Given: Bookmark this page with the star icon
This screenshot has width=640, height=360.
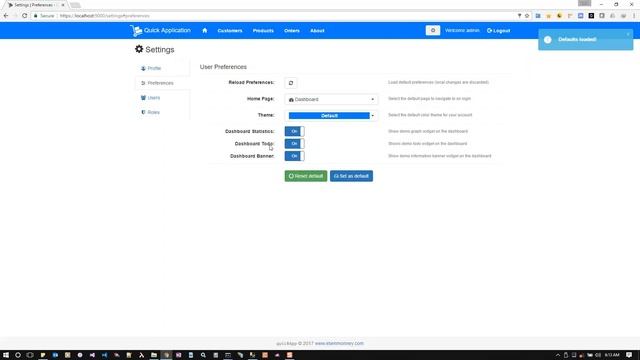Looking at the screenshot, I should click(527, 16).
